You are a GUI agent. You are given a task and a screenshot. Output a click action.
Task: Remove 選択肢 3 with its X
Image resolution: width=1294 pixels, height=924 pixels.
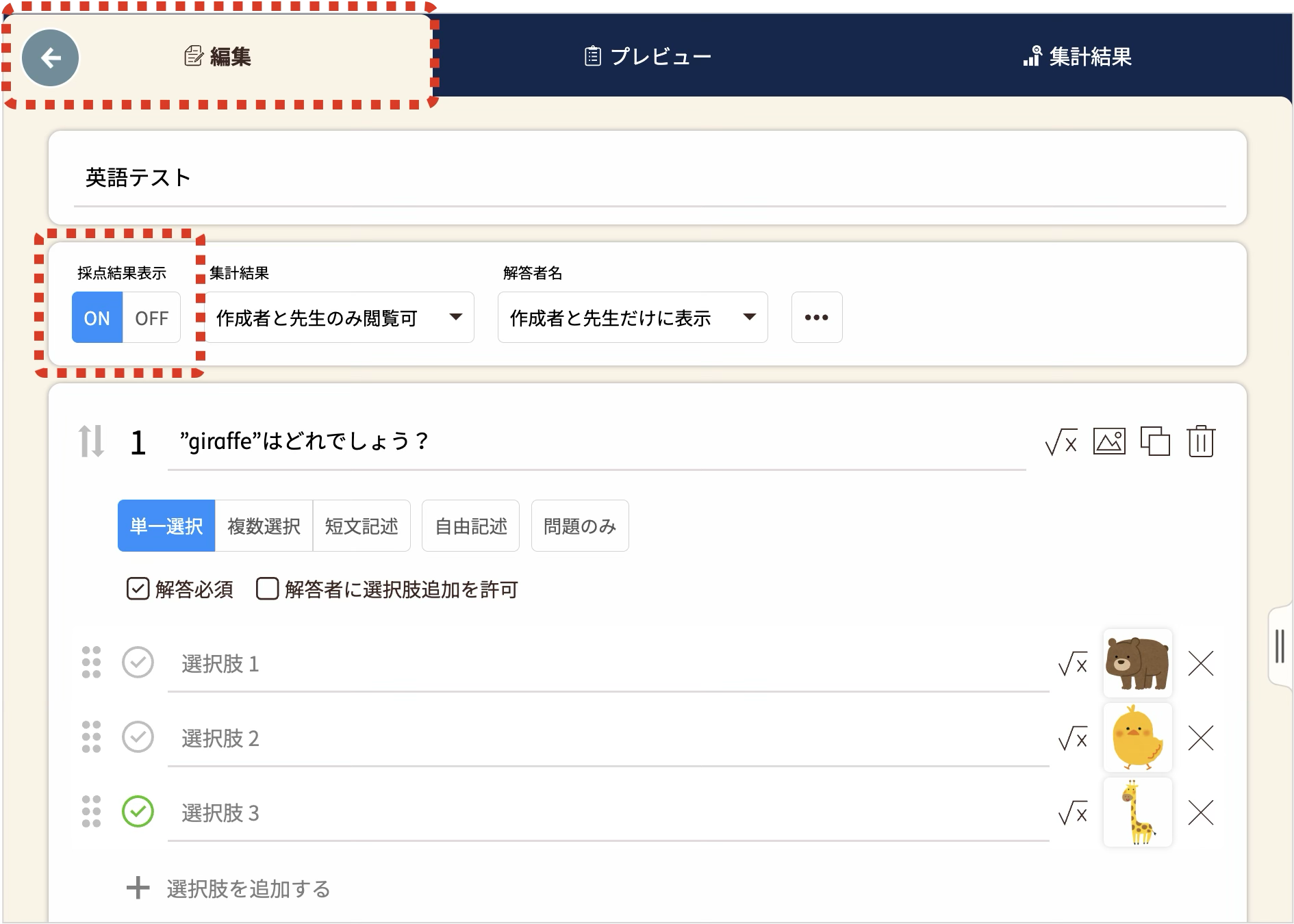1201,812
